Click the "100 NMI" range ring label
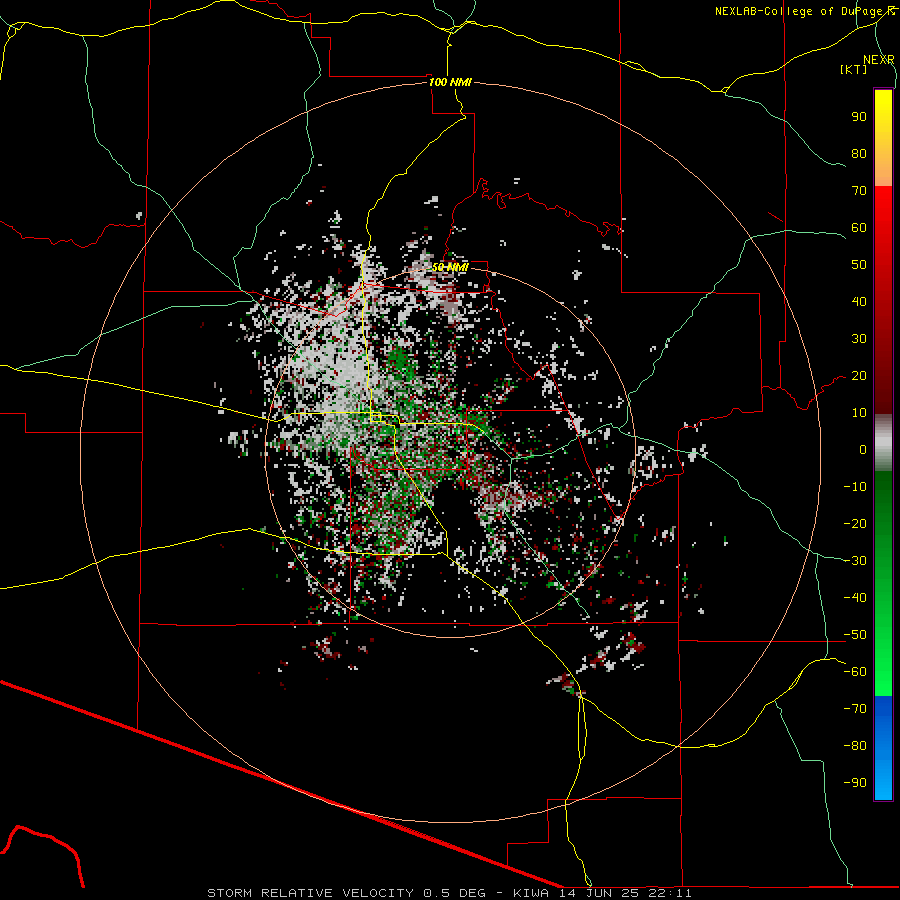 click(x=450, y=82)
